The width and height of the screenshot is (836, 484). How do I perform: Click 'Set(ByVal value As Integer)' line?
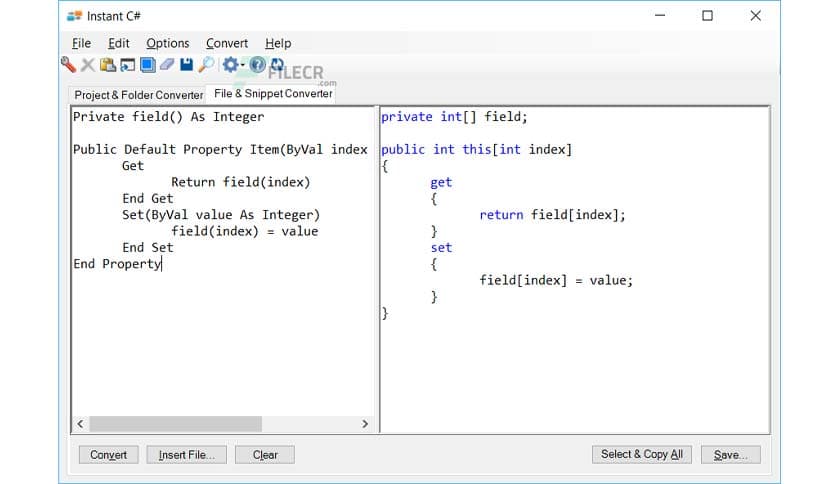(221, 215)
